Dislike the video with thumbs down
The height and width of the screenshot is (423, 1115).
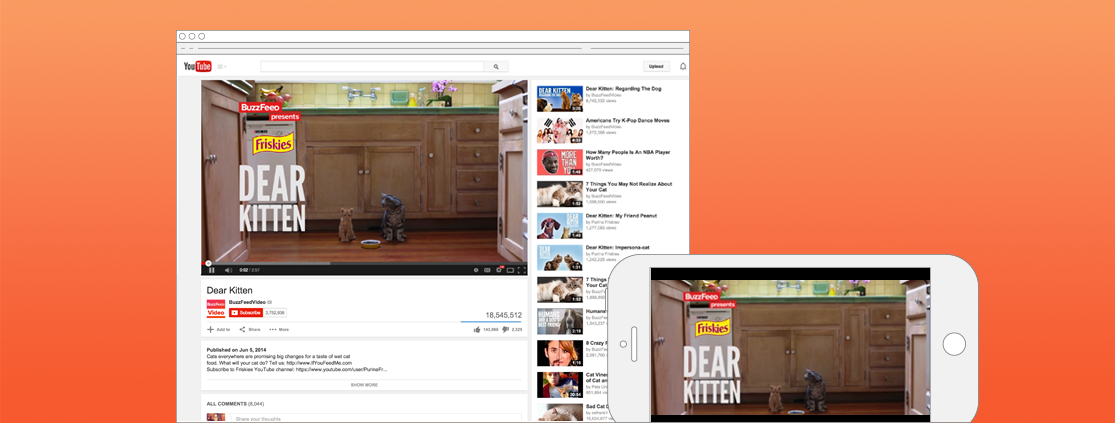[506, 329]
